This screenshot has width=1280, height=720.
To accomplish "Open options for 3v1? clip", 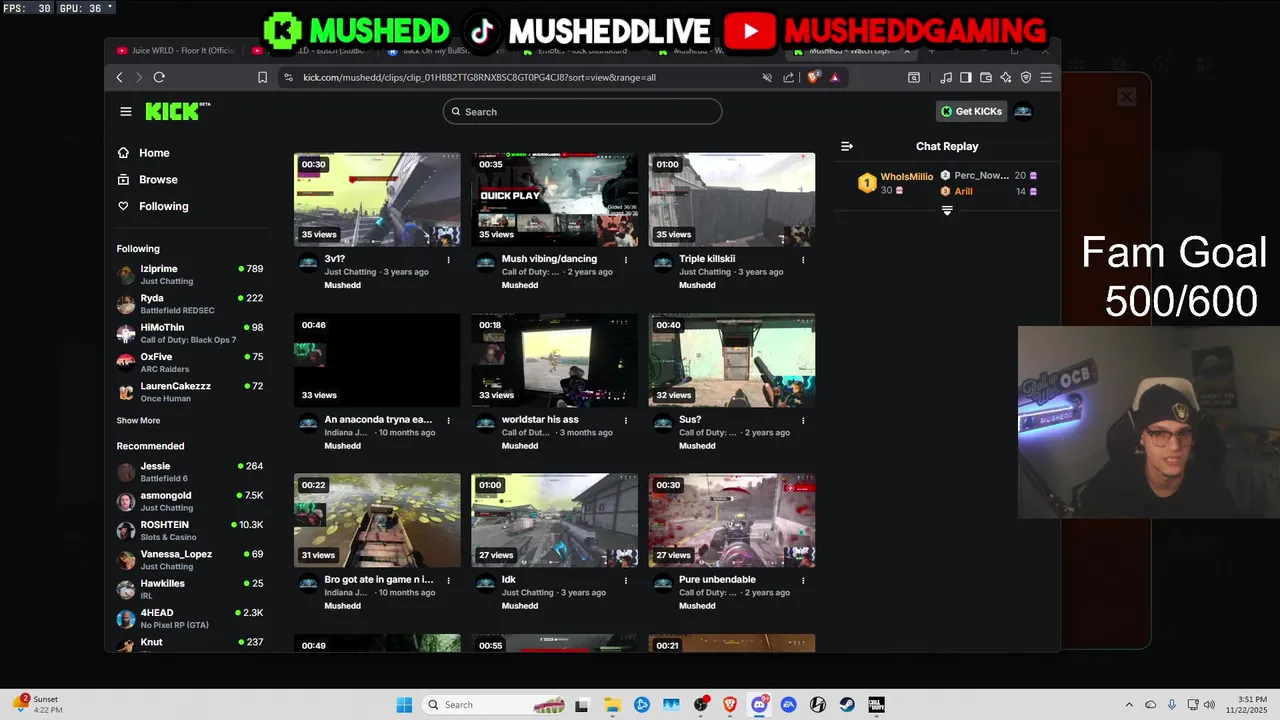I will [448, 260].
